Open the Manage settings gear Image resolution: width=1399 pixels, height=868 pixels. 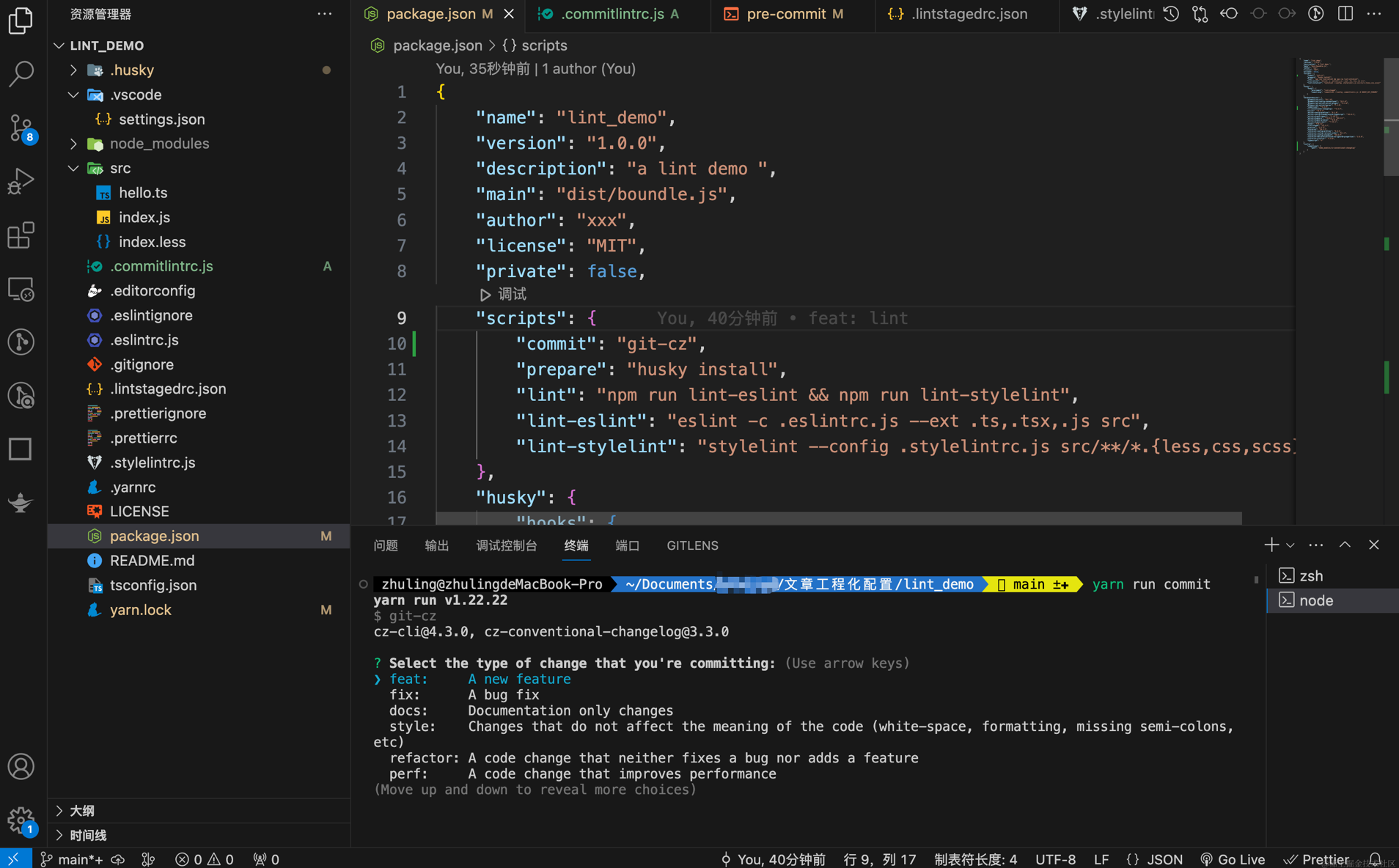point(21,820)
